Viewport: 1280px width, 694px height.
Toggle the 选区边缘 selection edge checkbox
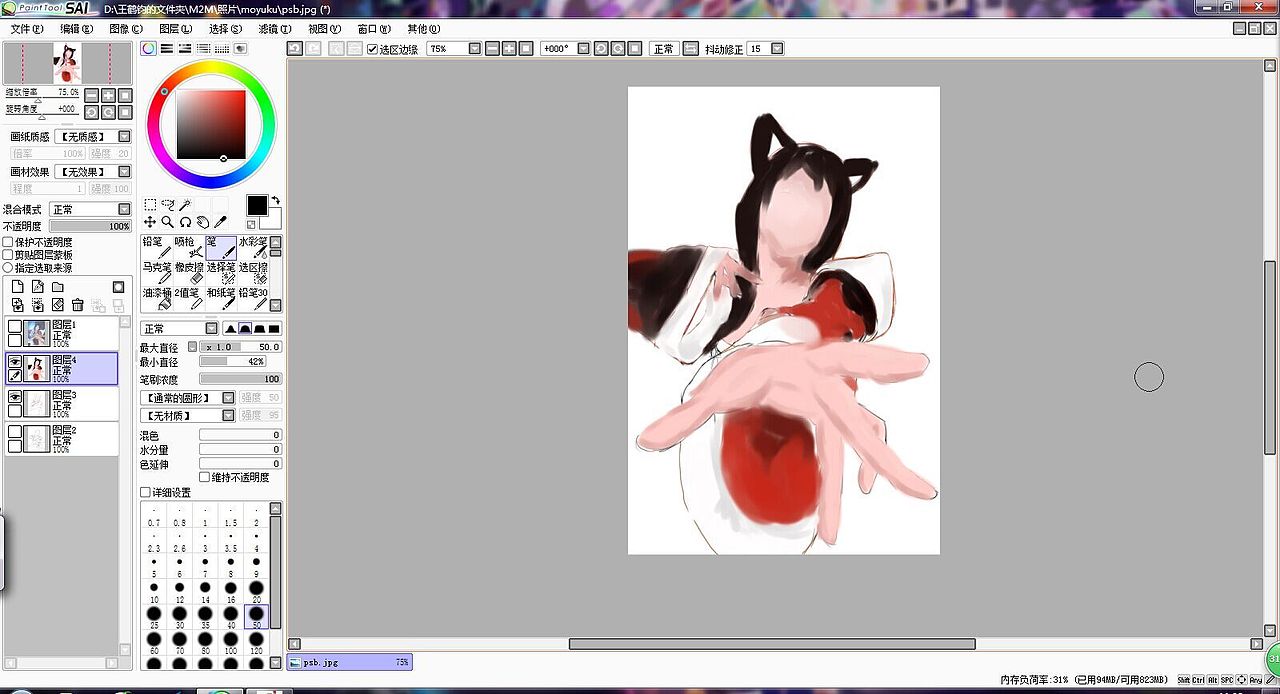point(373,49)
